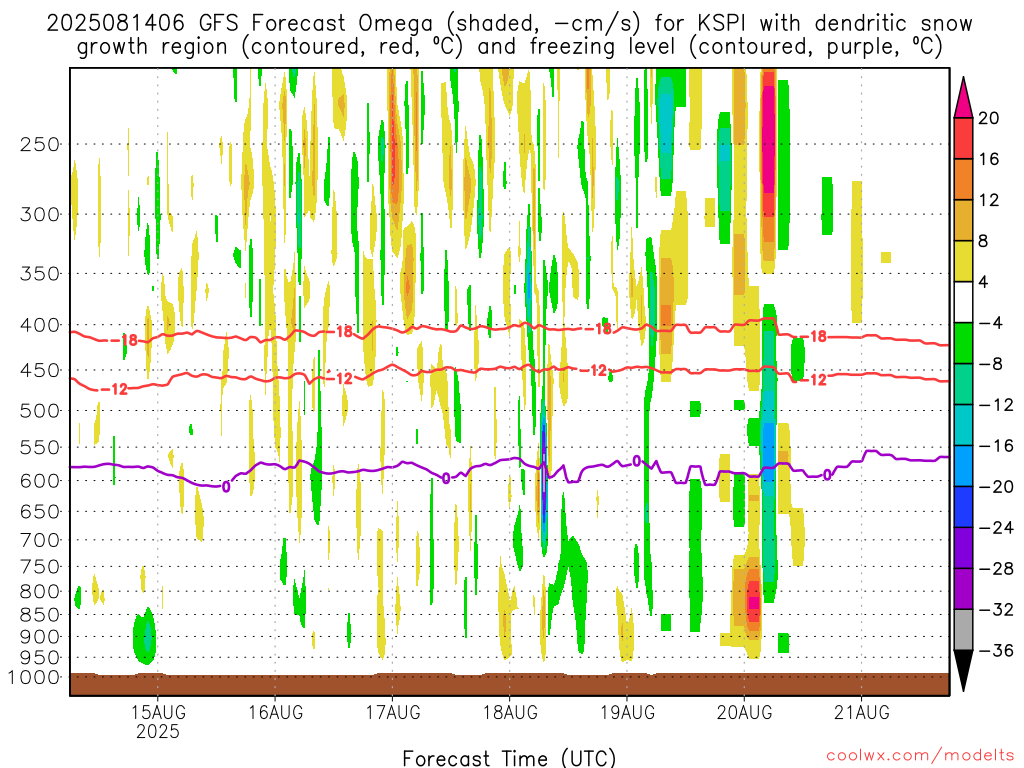1024x768 pixels.
Task: Click the 1000 pressure level label
Action: (x=34, y=678)
